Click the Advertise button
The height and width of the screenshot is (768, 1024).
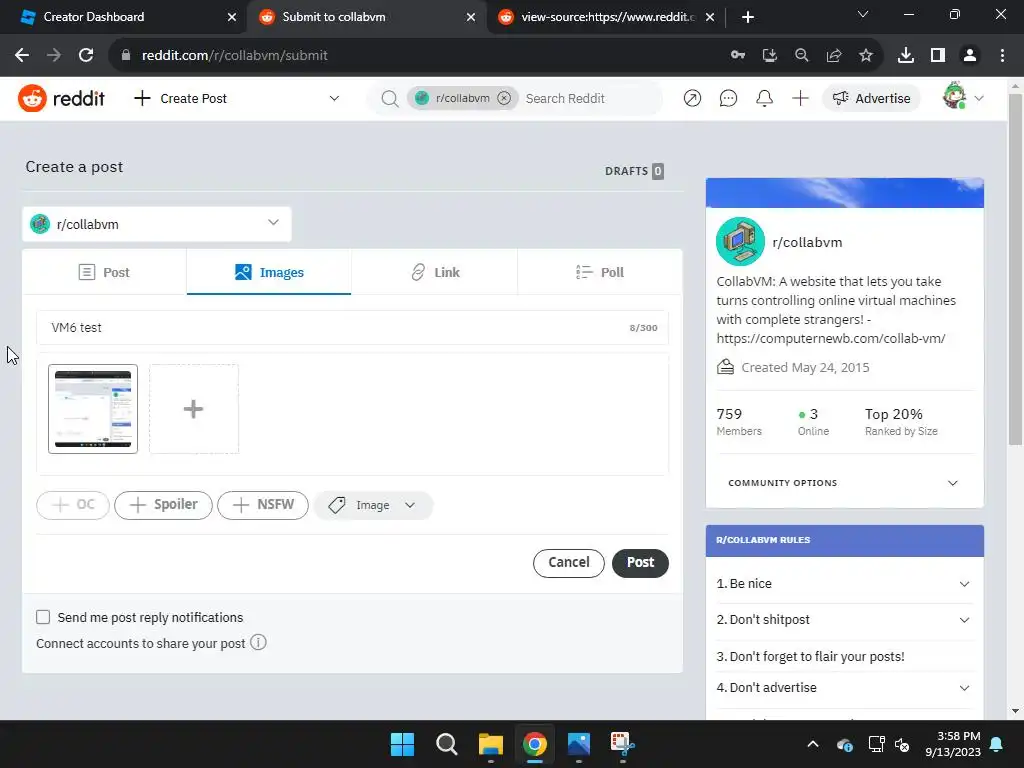(x=872, y=98)
